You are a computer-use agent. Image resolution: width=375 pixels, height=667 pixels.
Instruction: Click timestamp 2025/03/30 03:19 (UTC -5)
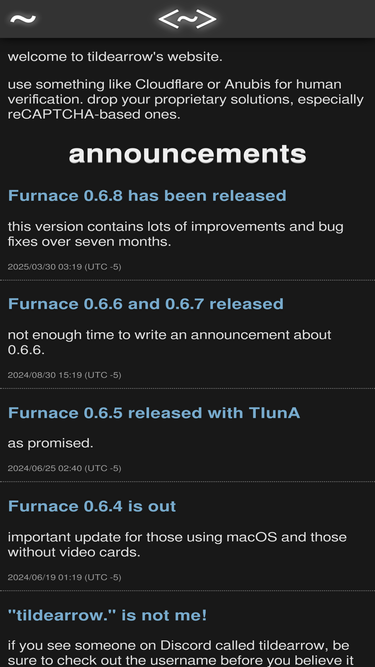(65, 267)
